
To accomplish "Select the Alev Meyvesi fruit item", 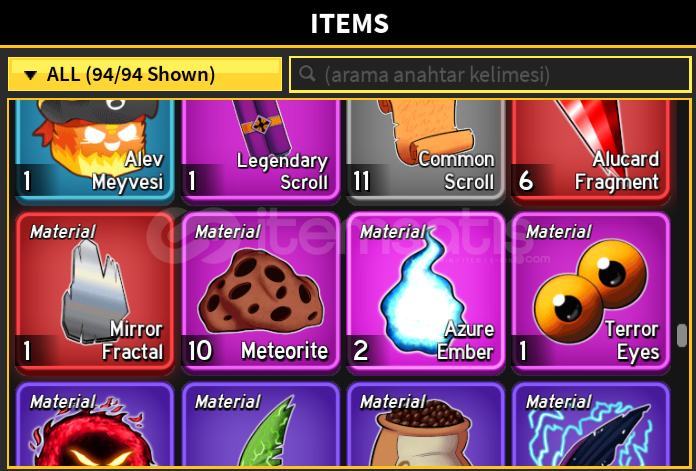I will point(95,151).
